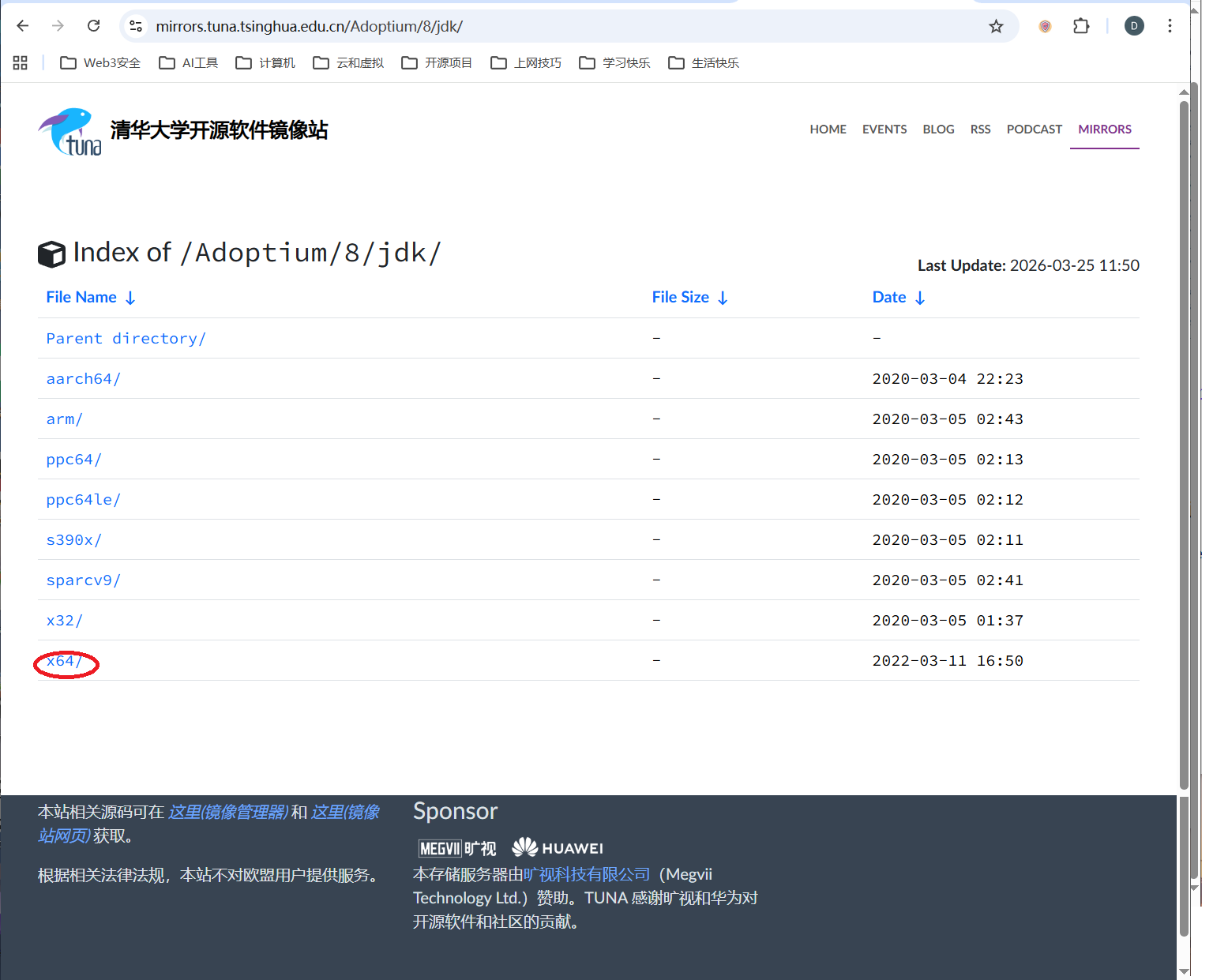This screenshot has width=1213, height=980.
Task: Click the address bar URL field
Action: click(553, 27)
